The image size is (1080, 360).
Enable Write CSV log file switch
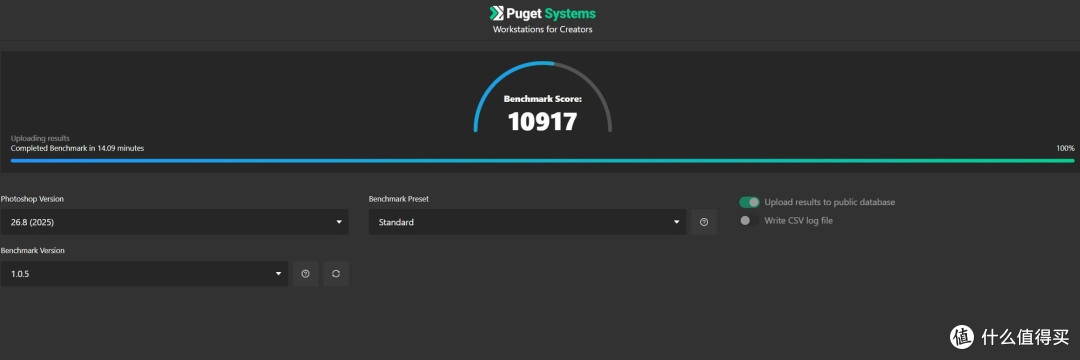pyautogui.click(x=749, y=220)
